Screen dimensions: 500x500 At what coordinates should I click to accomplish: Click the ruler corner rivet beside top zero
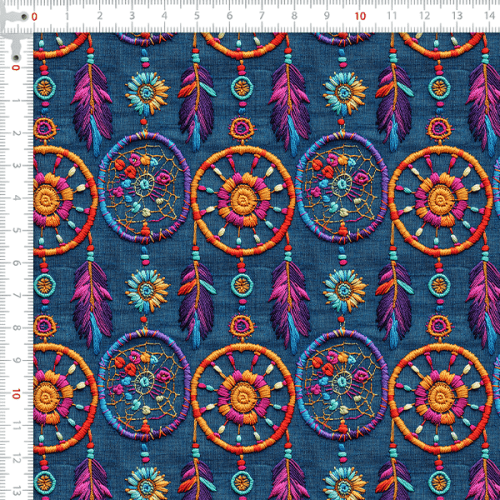pyautogui.click(x=24, y=16)
